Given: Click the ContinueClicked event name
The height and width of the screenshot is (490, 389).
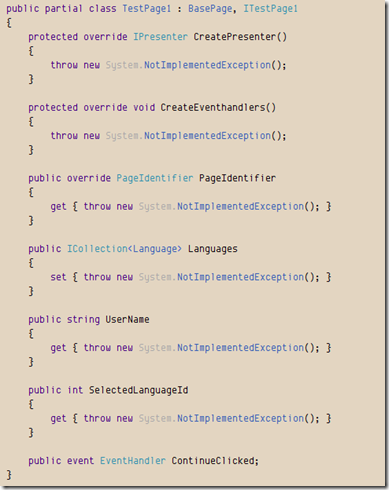Looking at the screenshot, I should (214, 461).
